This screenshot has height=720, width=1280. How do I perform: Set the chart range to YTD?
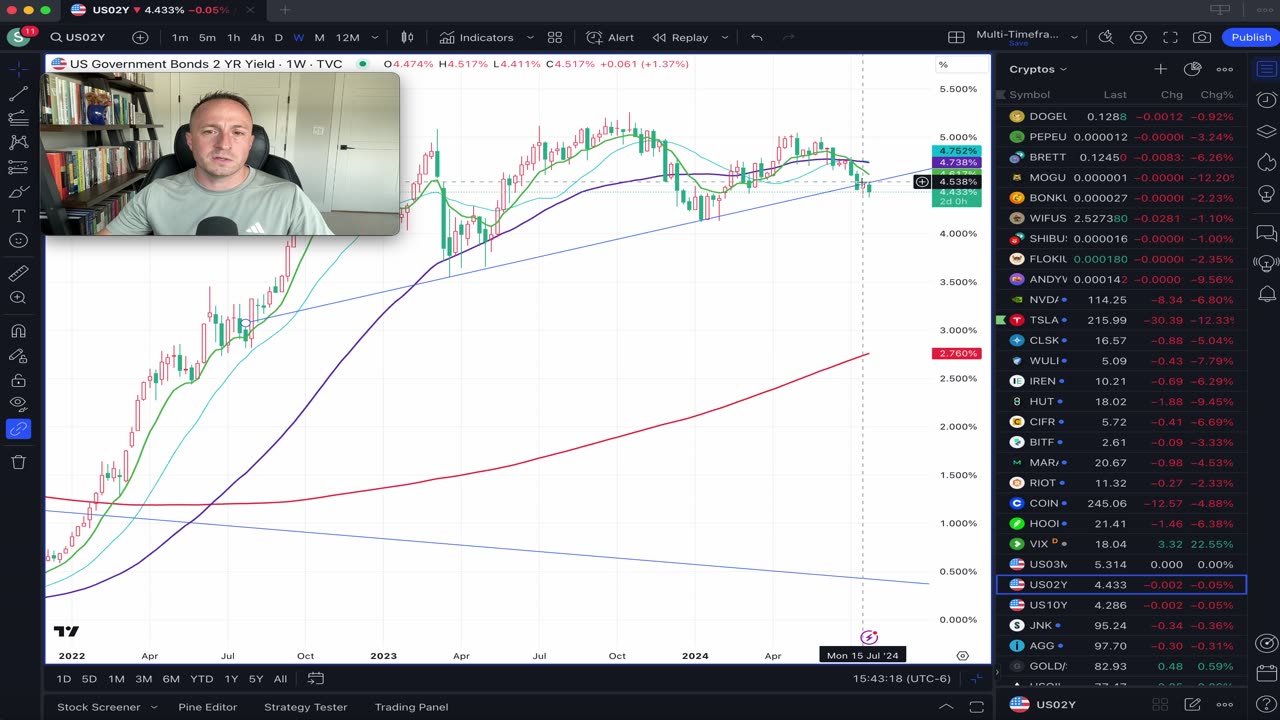(201, 679)
